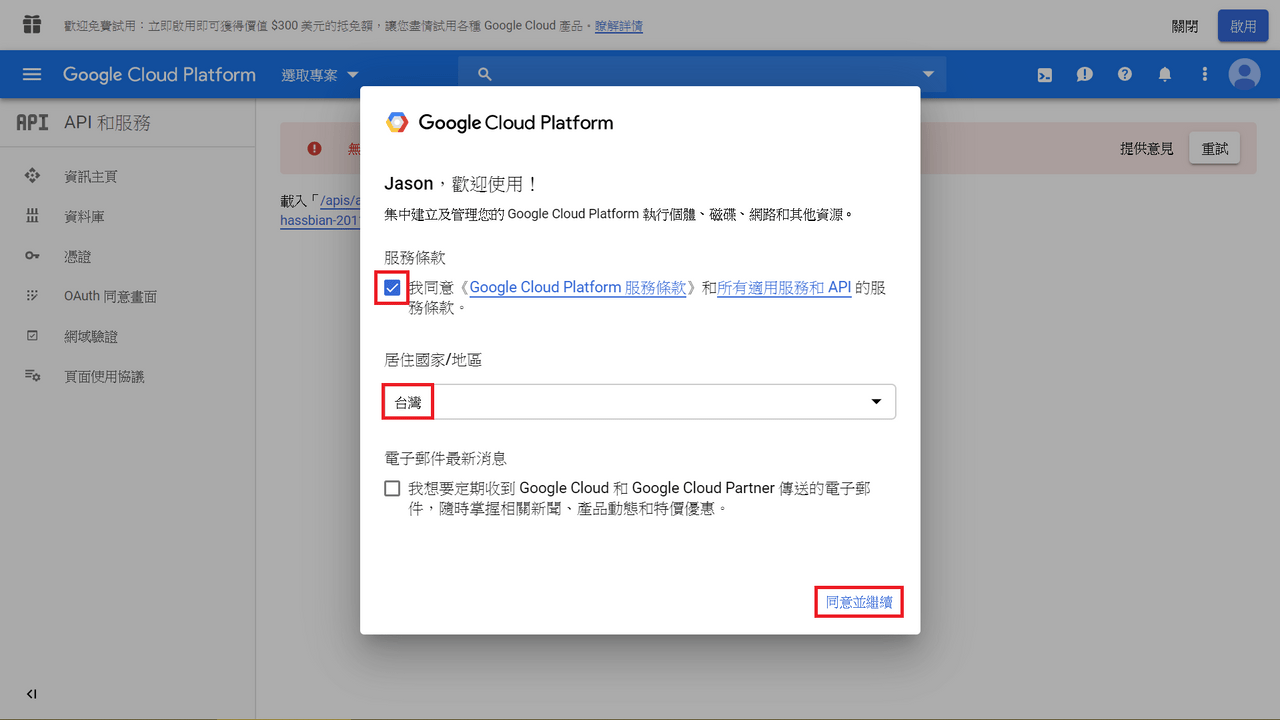The image size is (1280, 720).
Task: Open the Help question mark icon
Action: tap(1125, 74)
